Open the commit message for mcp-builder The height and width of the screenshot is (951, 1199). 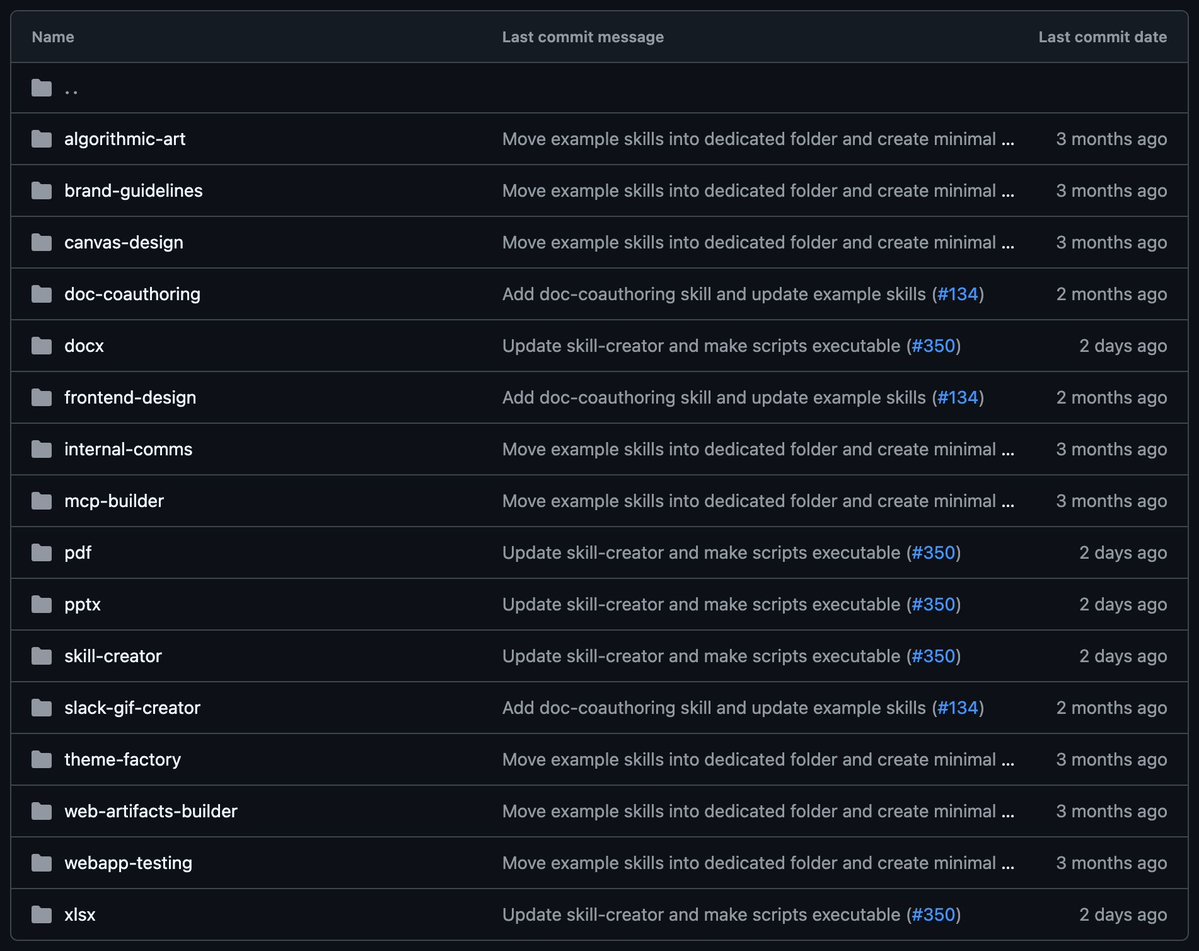click(x=749, y=501)
